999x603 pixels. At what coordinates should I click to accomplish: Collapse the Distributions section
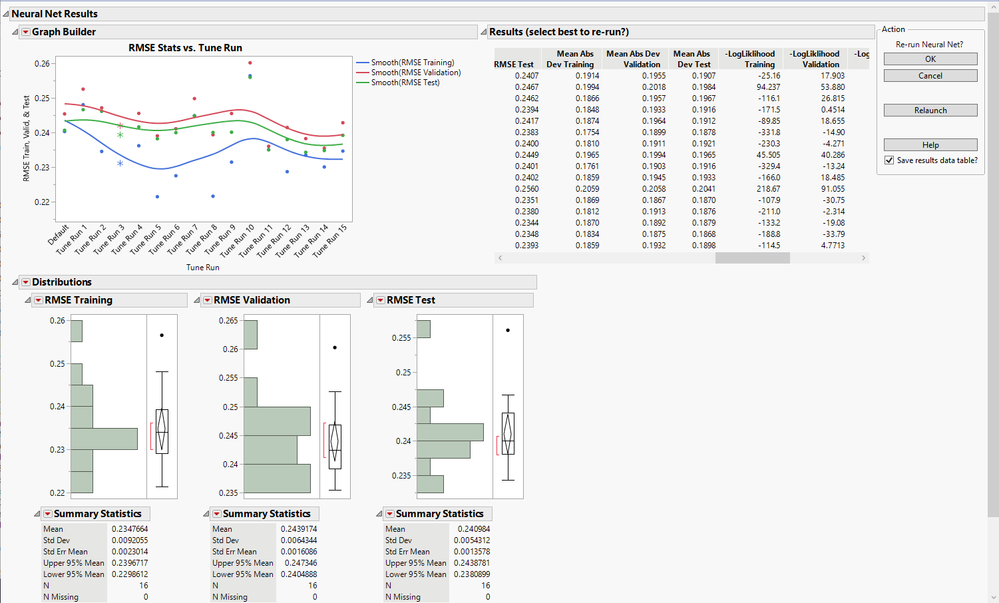[15, 282]
